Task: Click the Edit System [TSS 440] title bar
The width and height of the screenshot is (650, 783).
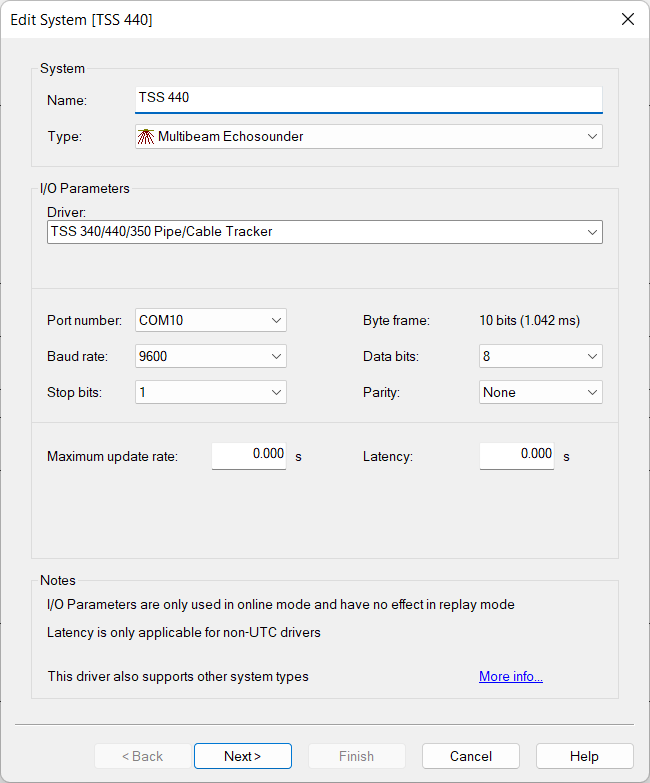Action: click(300, 19)
